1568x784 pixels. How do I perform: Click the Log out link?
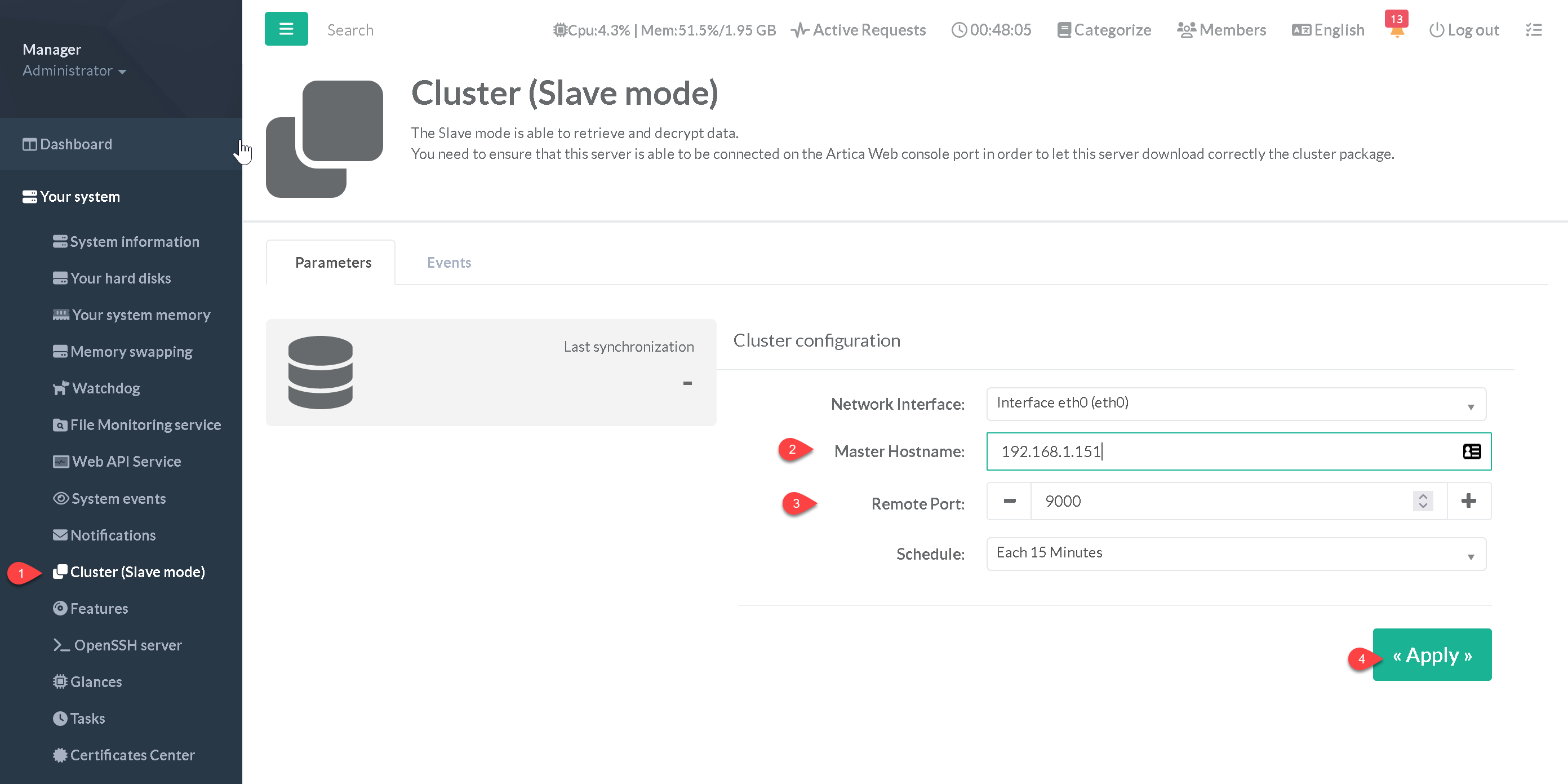point(1463,30)
